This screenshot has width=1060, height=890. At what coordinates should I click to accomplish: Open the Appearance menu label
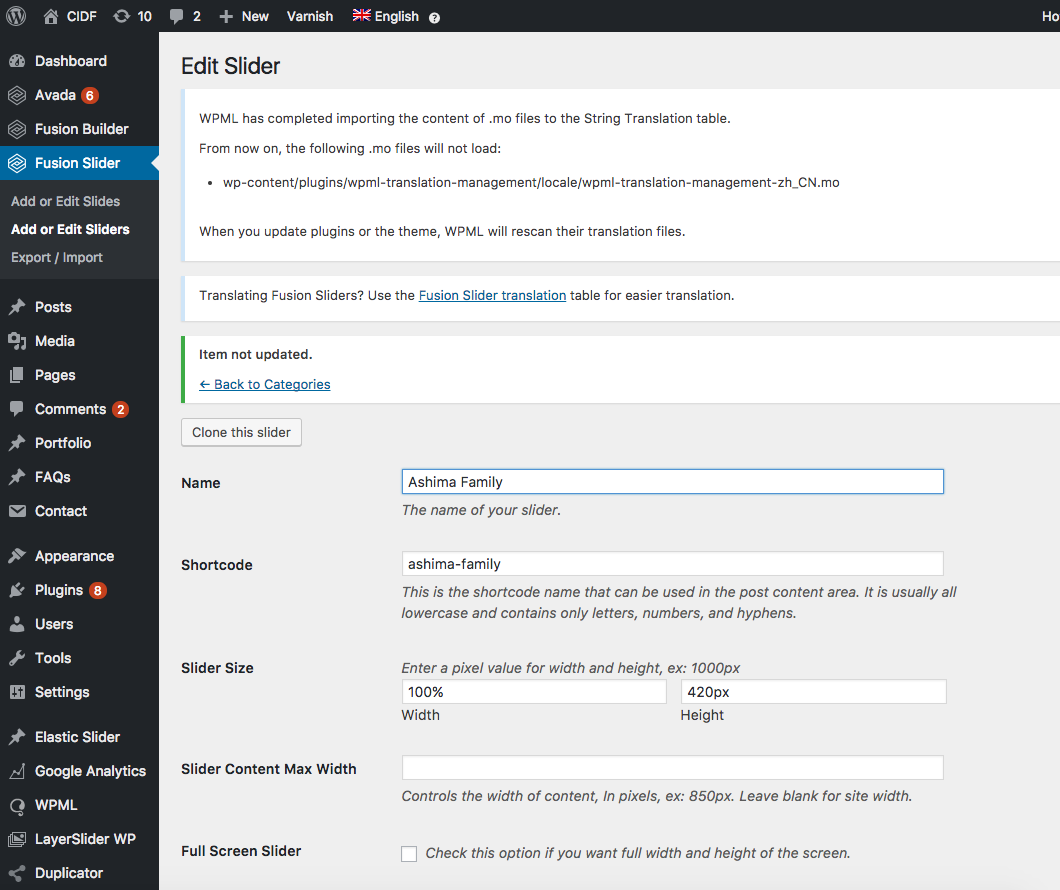coord(74,557)
